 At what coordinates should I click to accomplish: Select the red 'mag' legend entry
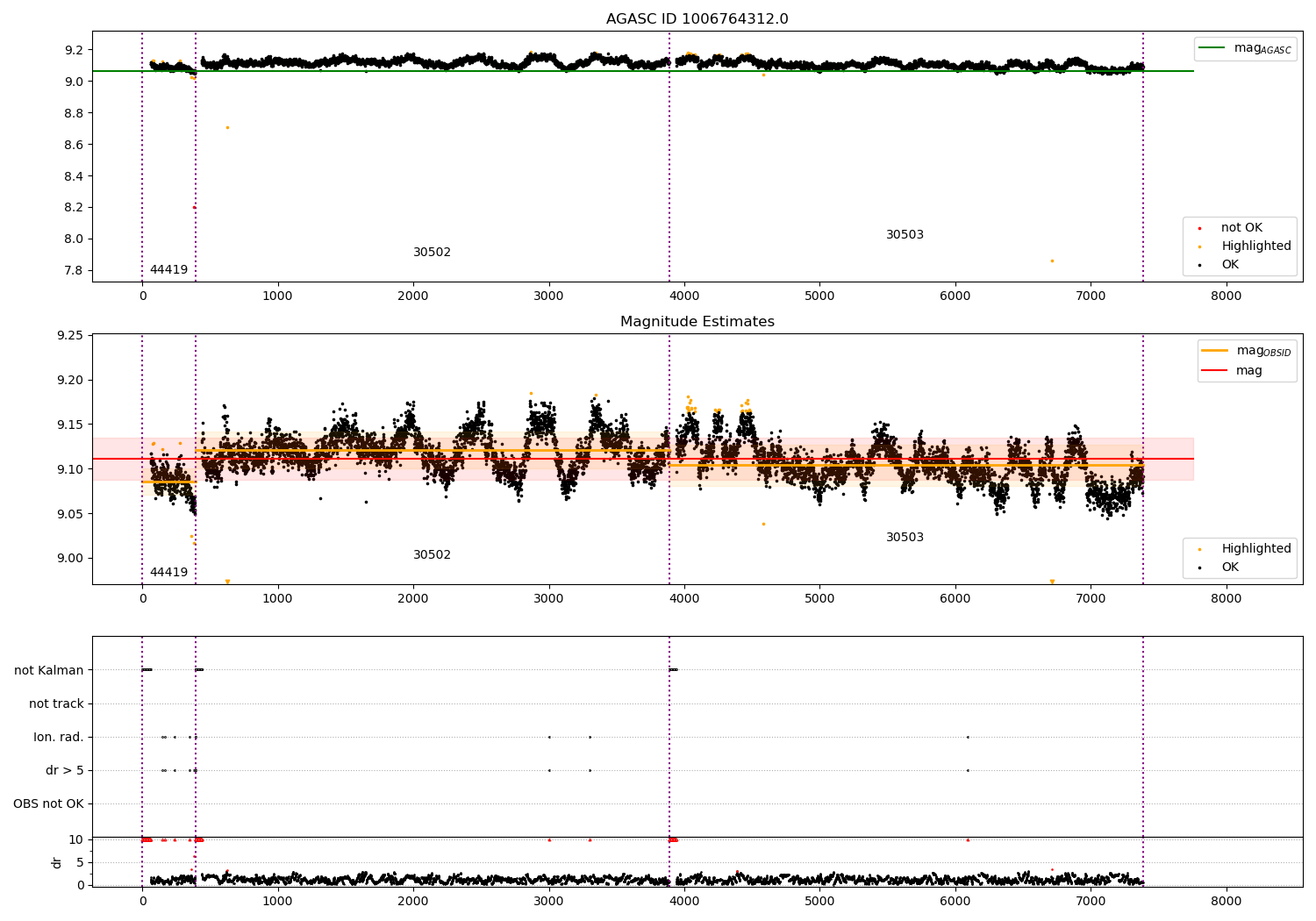1232,371
